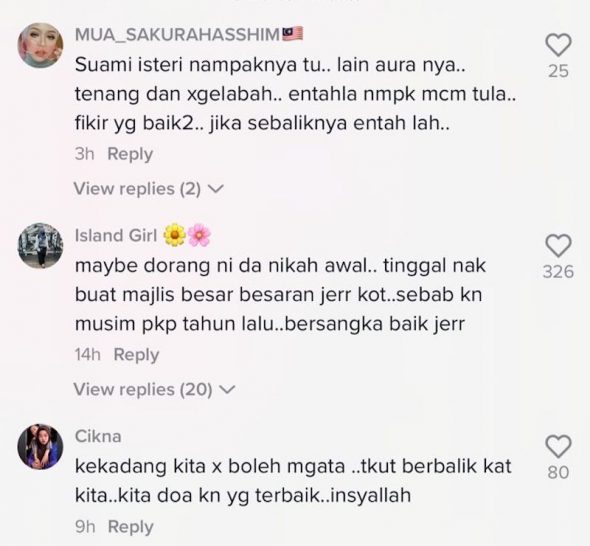
Task: Expand View replies (2)
Action: click(149, 189)
